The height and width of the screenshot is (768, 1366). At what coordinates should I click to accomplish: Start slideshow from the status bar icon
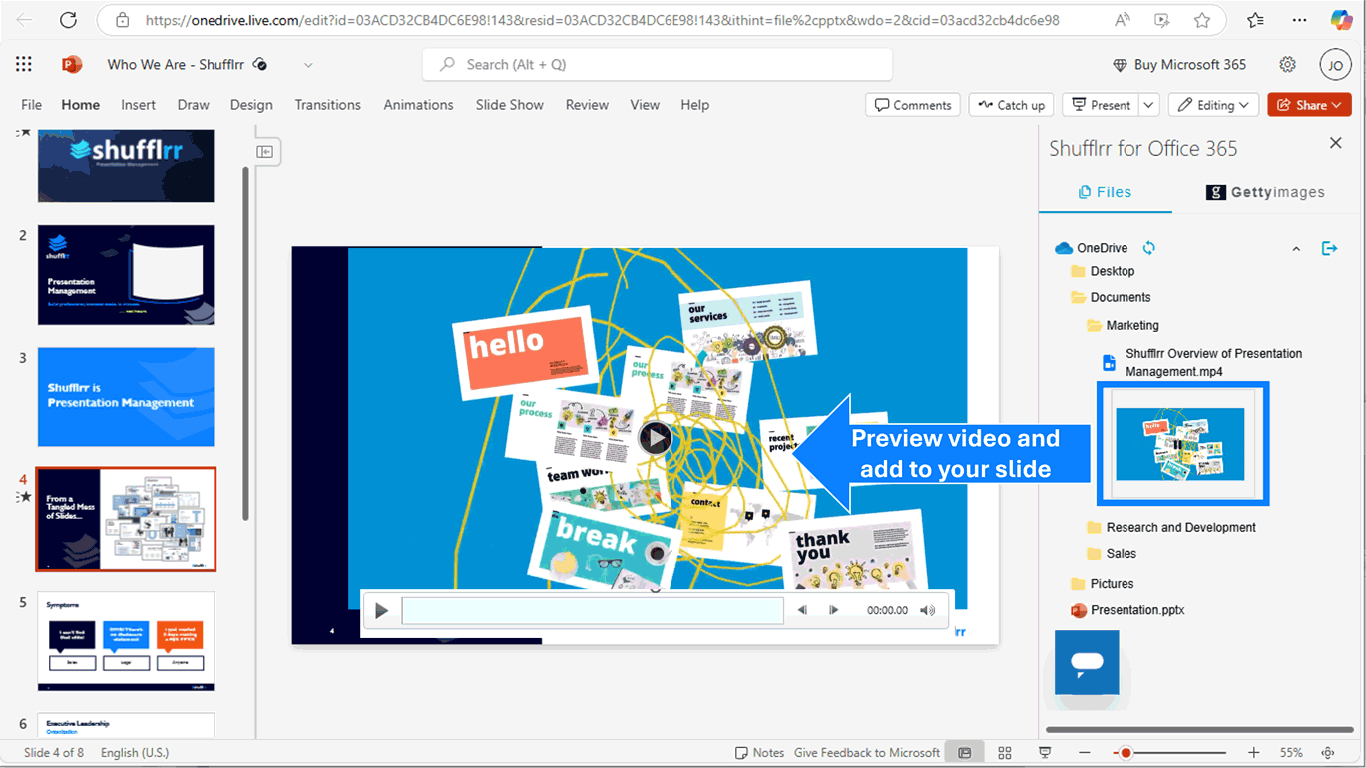(x=1045, y=753)
